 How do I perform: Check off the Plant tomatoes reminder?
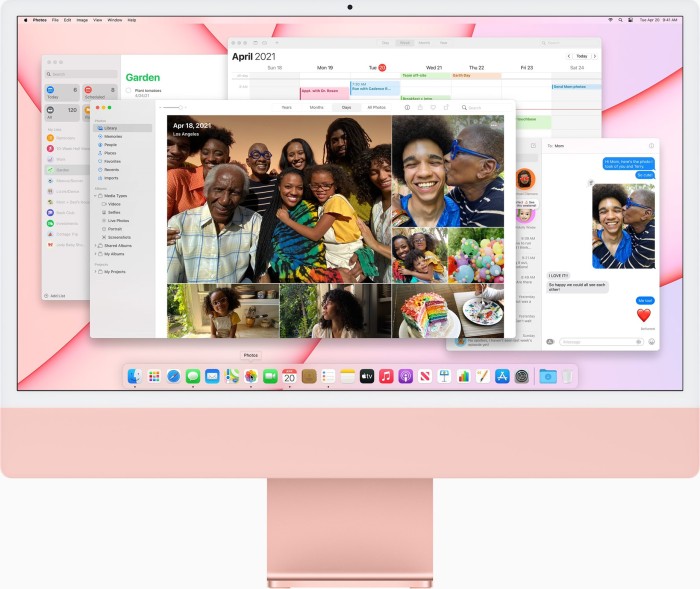click(x=129, y=90)
